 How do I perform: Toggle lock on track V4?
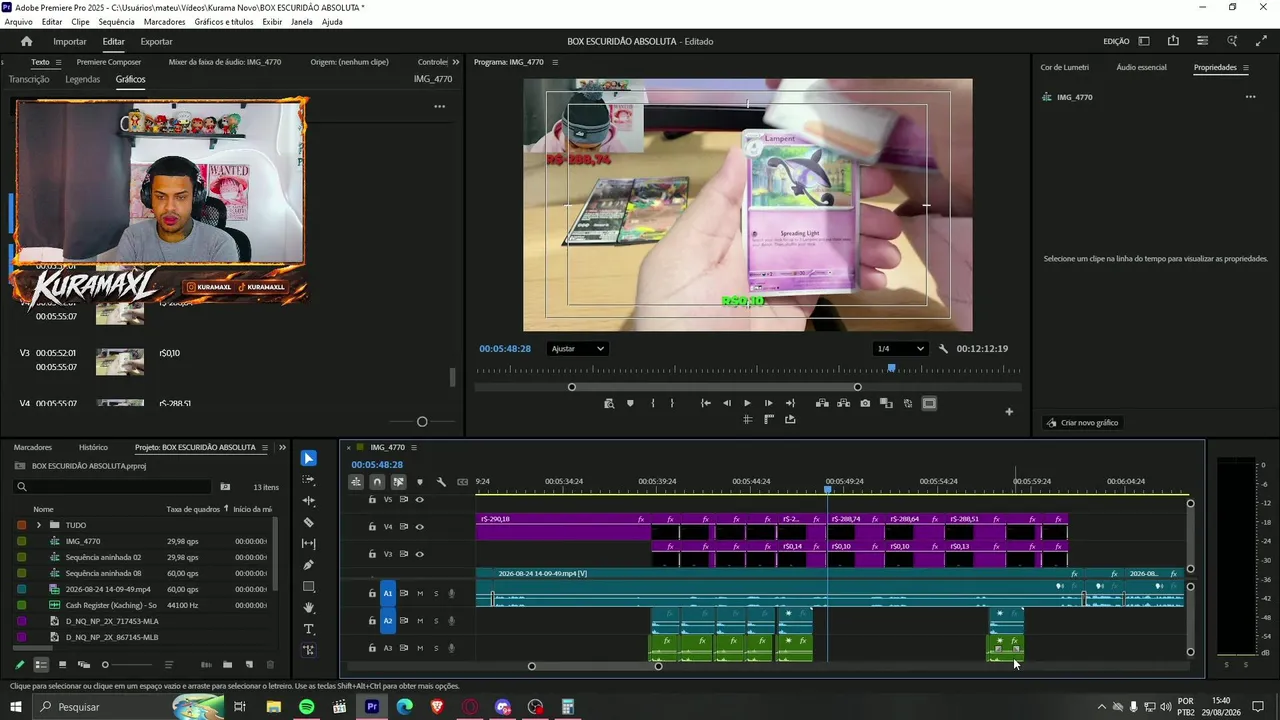(372, 527)
